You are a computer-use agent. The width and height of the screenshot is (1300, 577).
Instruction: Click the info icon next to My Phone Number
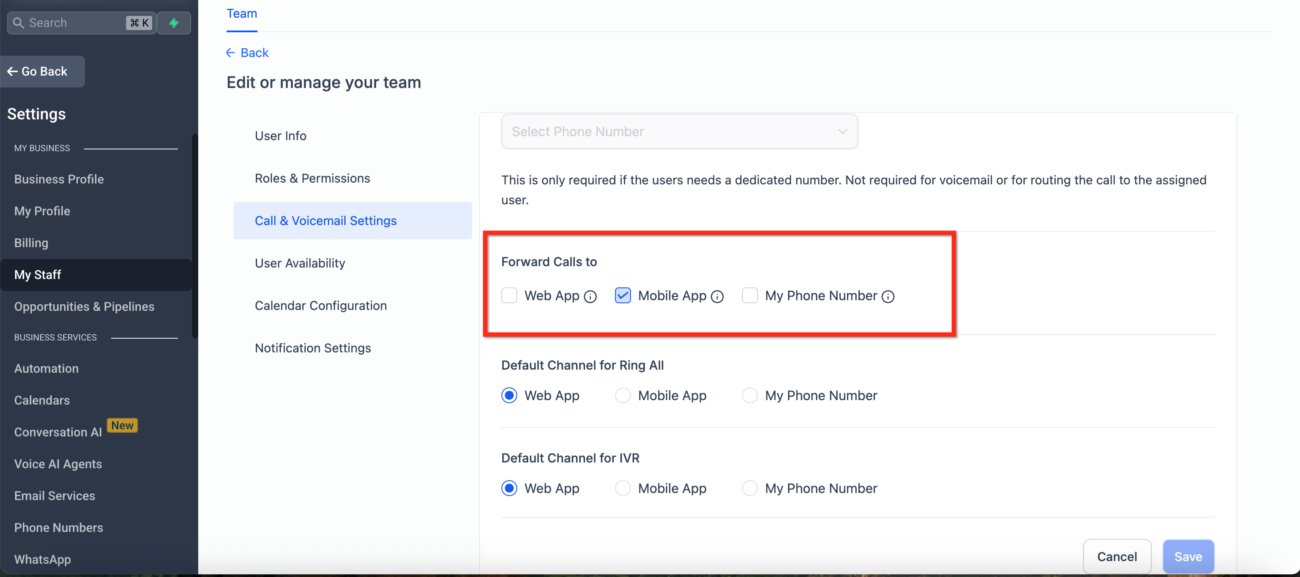pos(888,297)
